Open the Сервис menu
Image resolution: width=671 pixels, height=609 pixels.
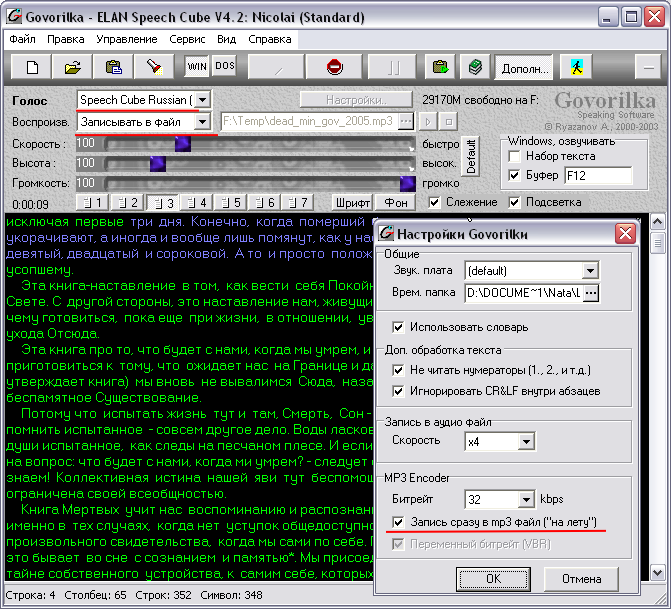[x=187, y=39]
